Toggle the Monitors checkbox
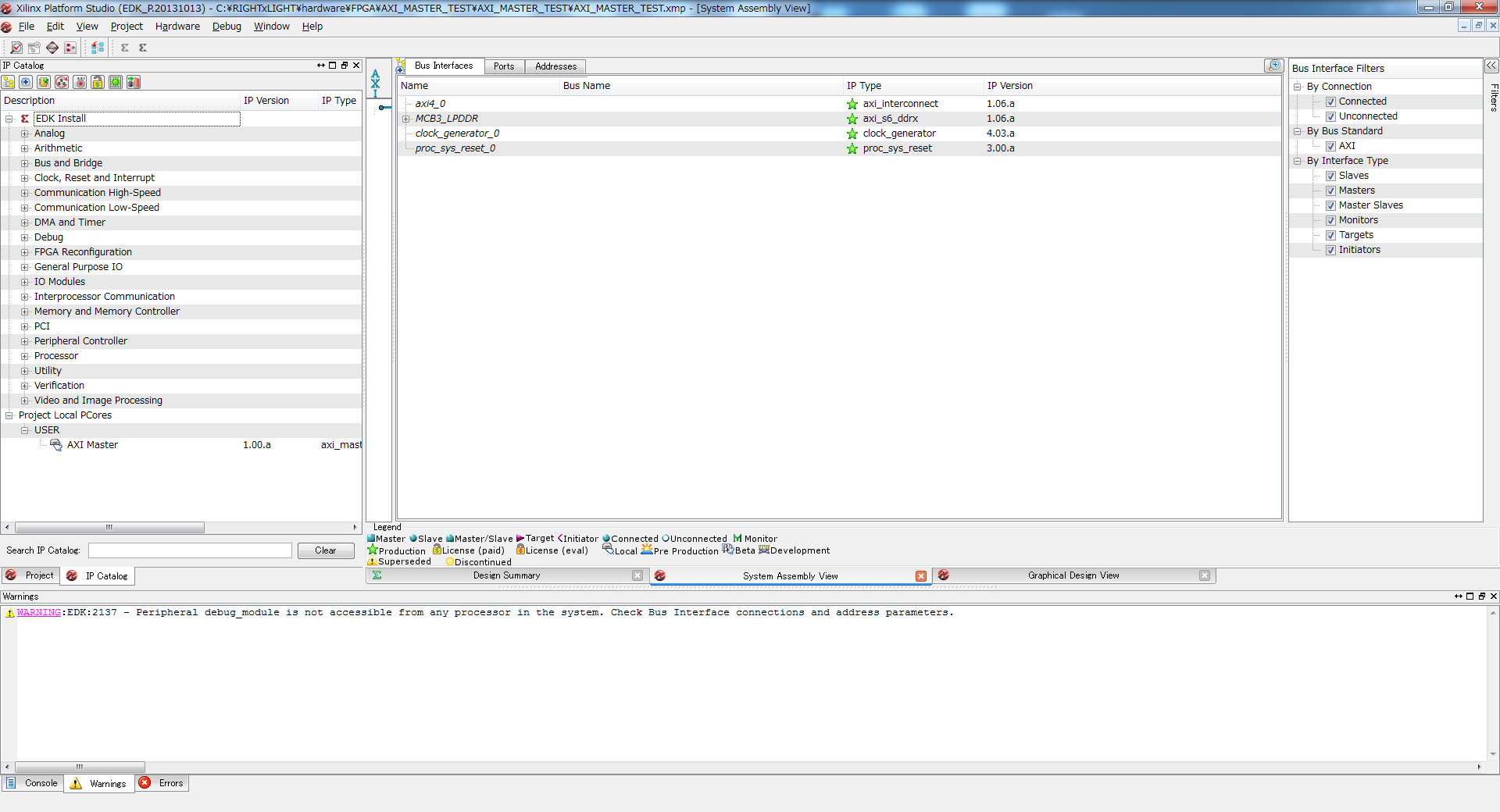 click(1330, 221)
